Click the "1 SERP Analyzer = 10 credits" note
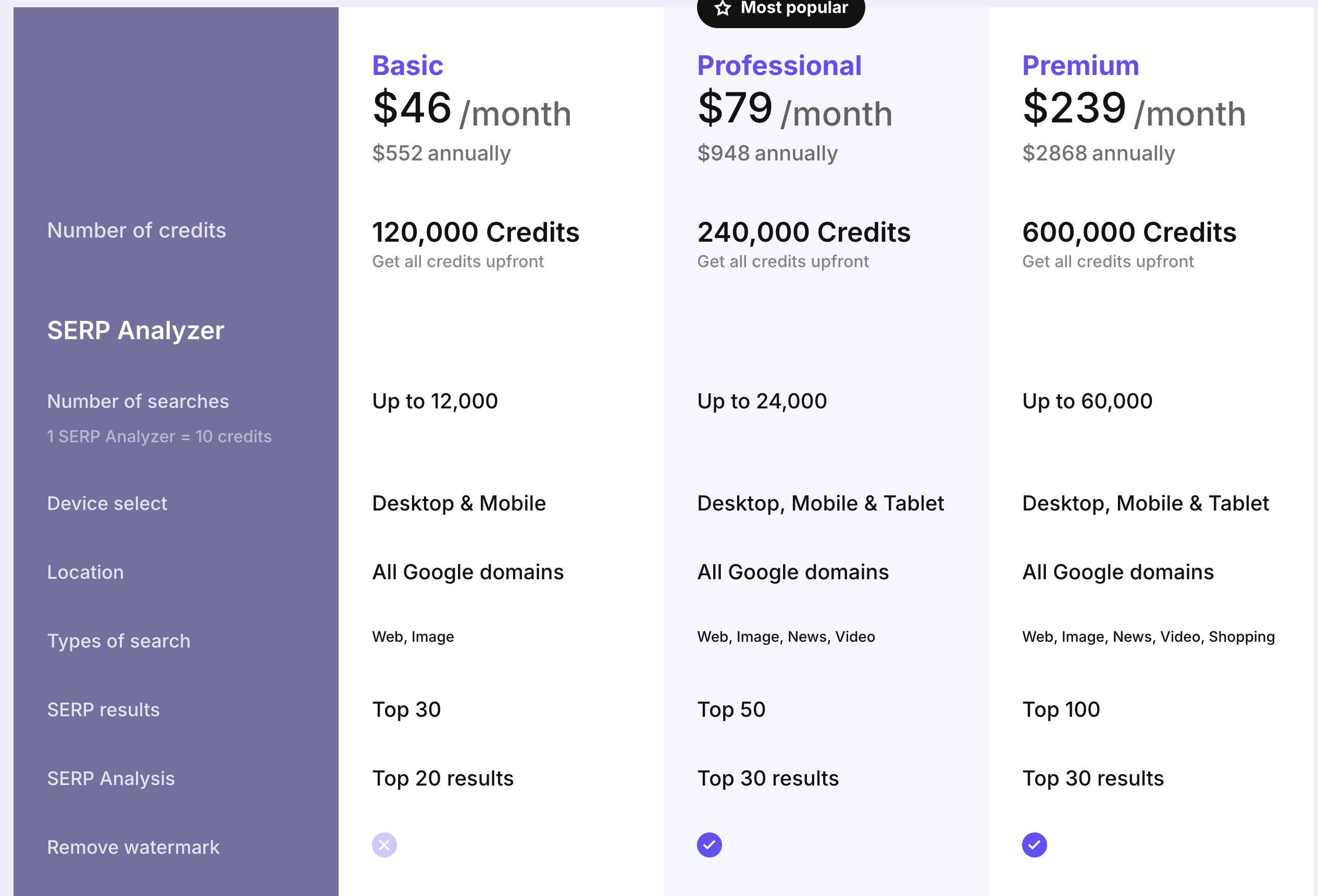The width and height of the screenshot is (1318, 896). pyautogui.click(x=159, y=437)
